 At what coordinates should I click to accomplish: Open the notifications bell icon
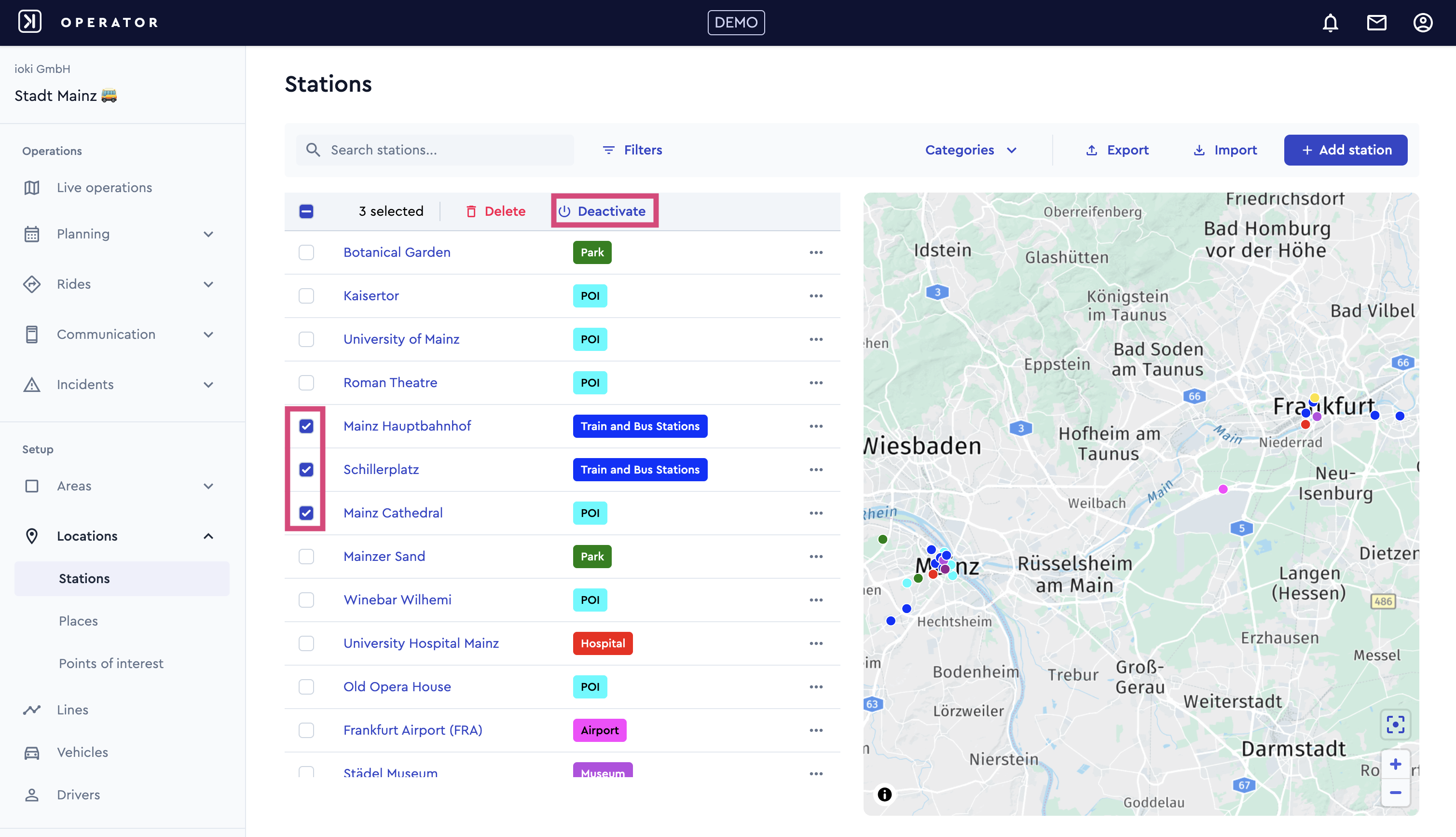tap(1330, 23)
